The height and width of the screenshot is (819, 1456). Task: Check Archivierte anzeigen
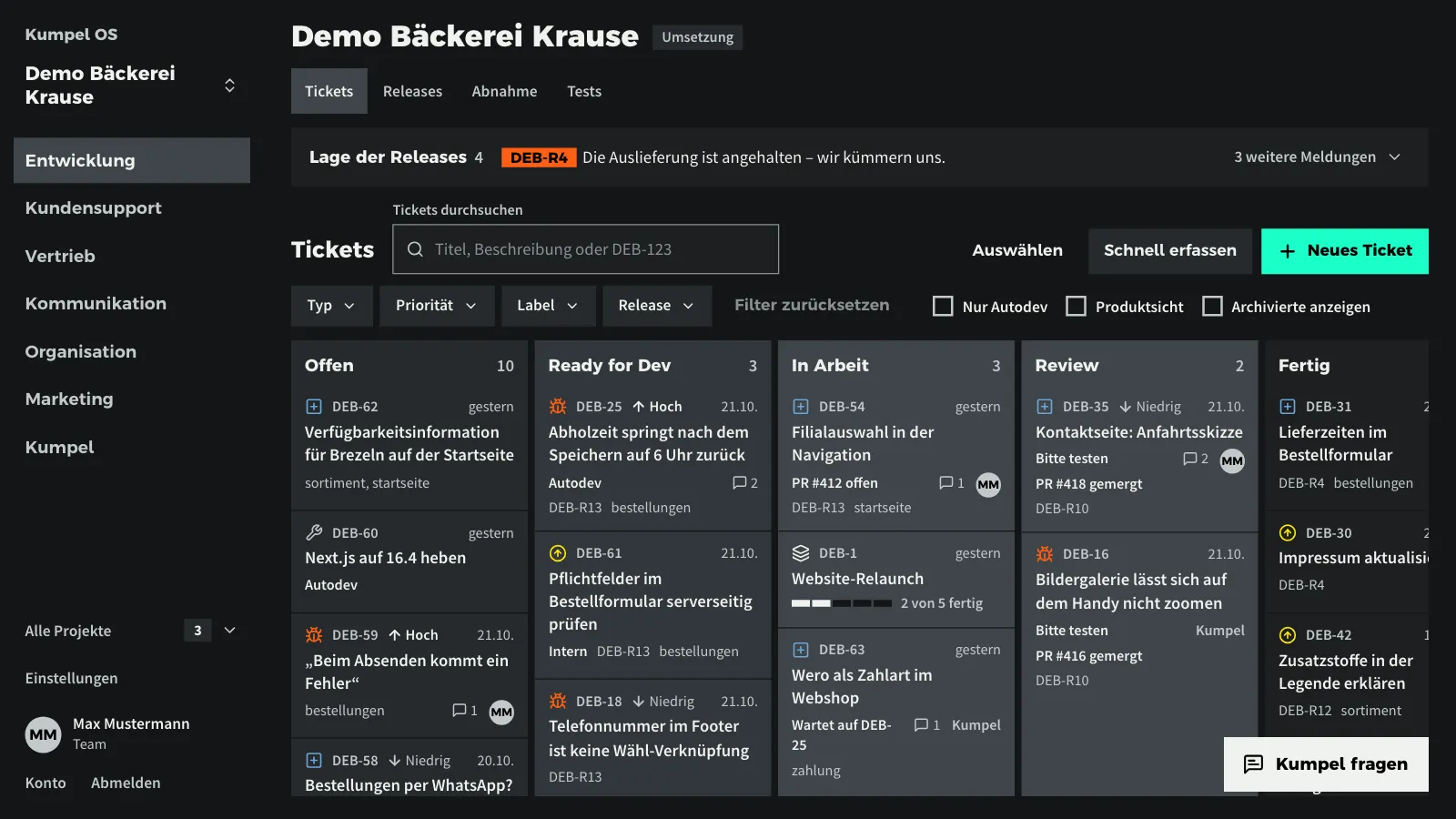tap(1212, 307)
